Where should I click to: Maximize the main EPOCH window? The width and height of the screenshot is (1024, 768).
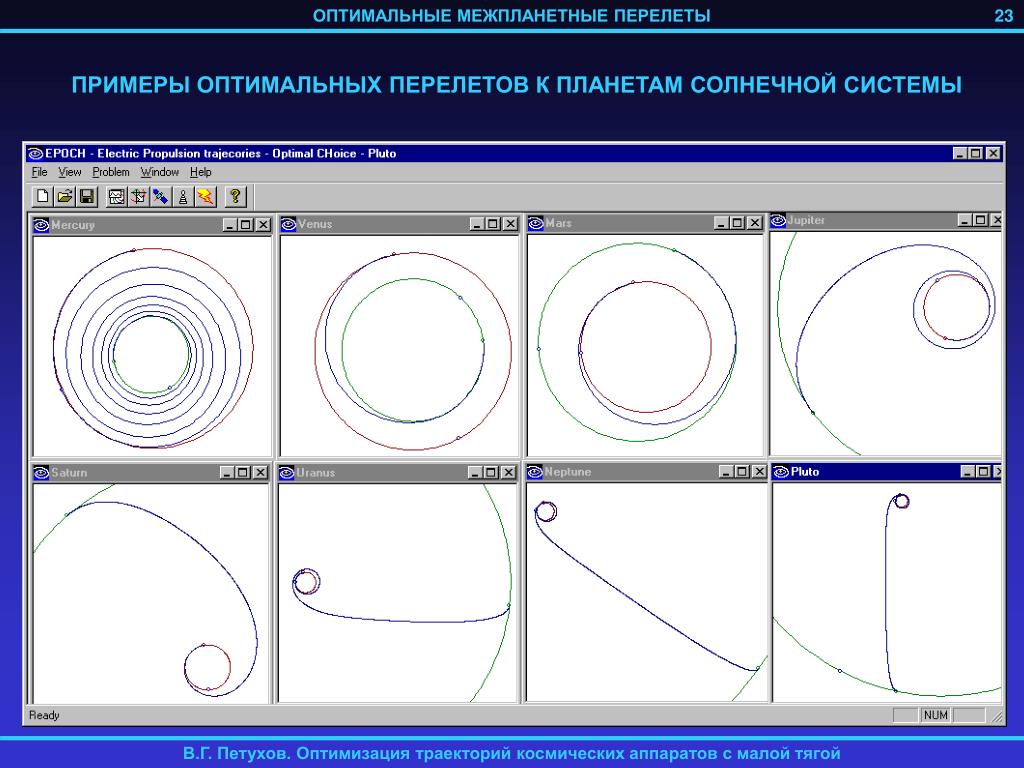[x=976, y=153]
